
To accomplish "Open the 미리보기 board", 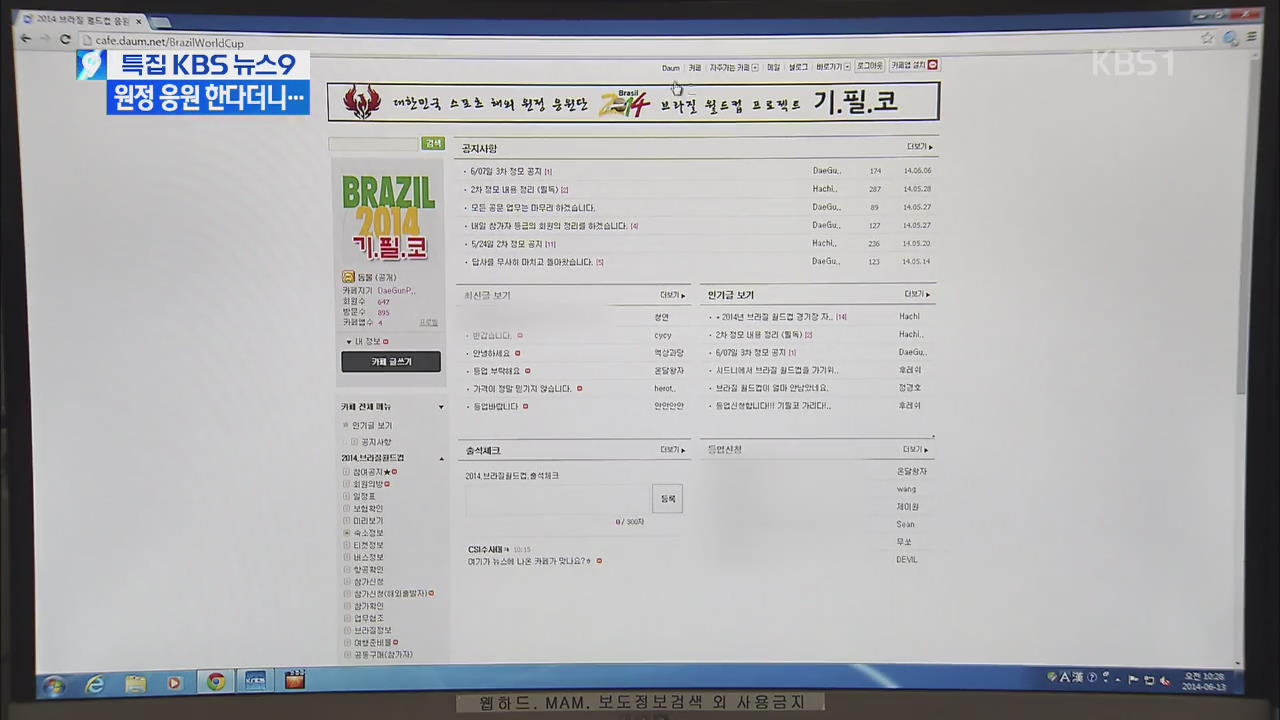I will tap(368, 521).
